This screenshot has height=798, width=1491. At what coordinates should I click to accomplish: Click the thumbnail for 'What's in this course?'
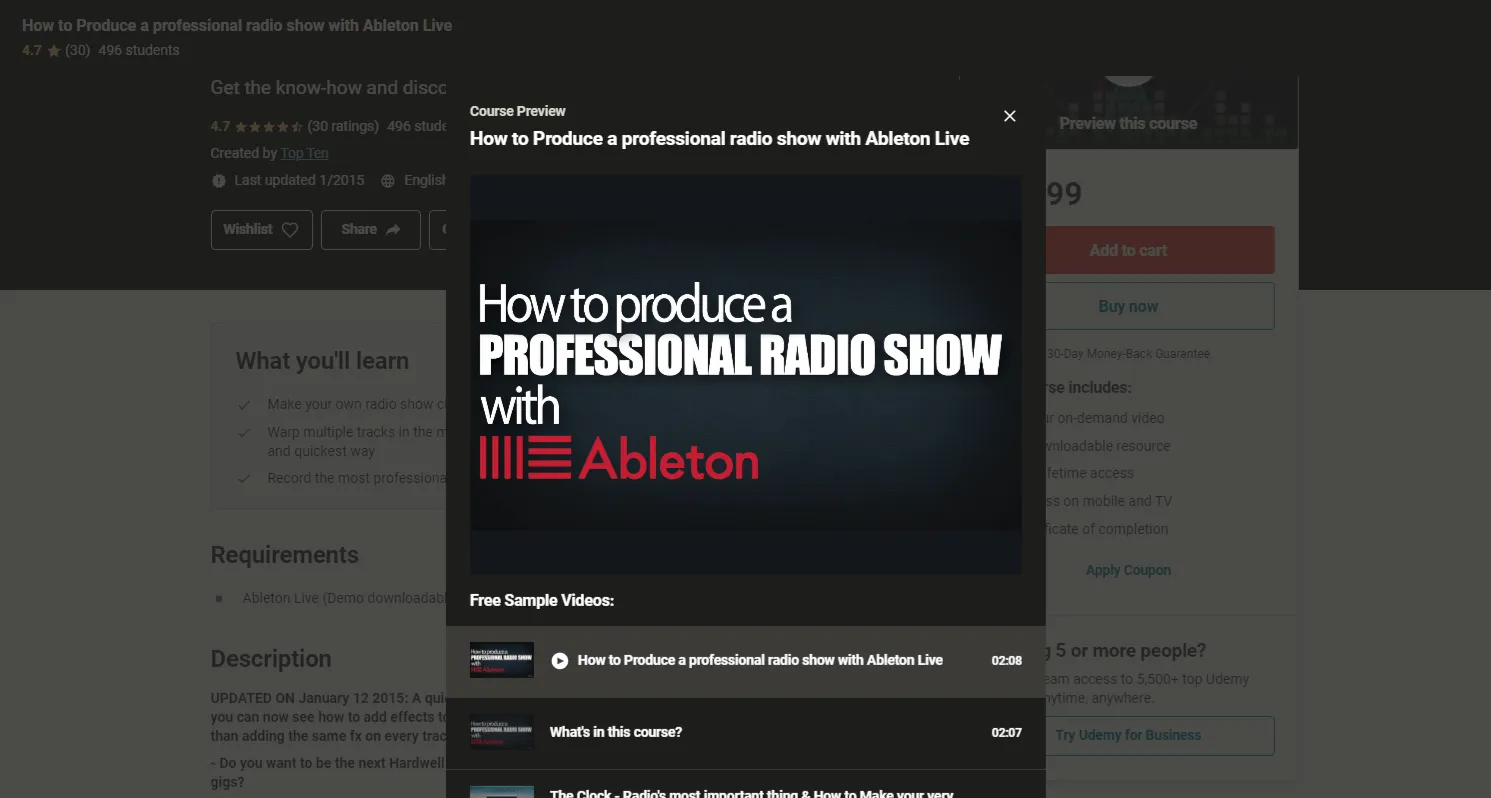[x=501, y=732]
